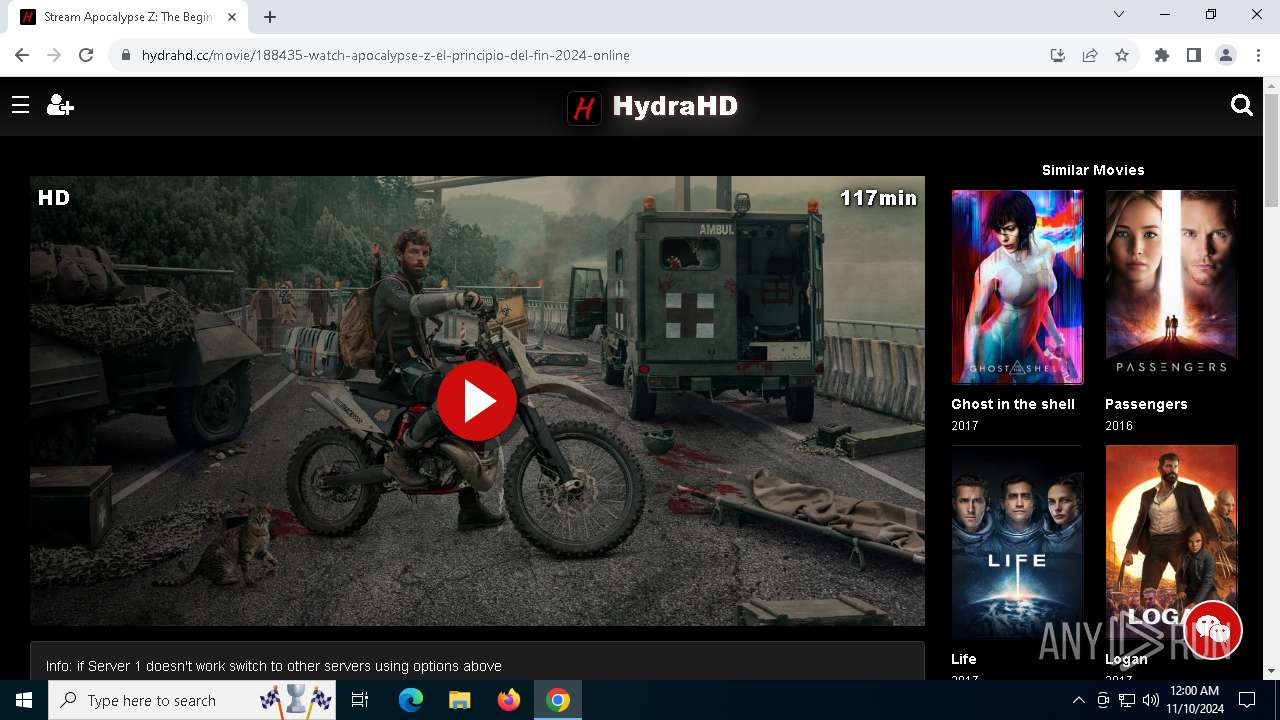Screen dimensions: 1280x720
Task: Open the clock showing 12:00 AM
Action: (1194, 699)
